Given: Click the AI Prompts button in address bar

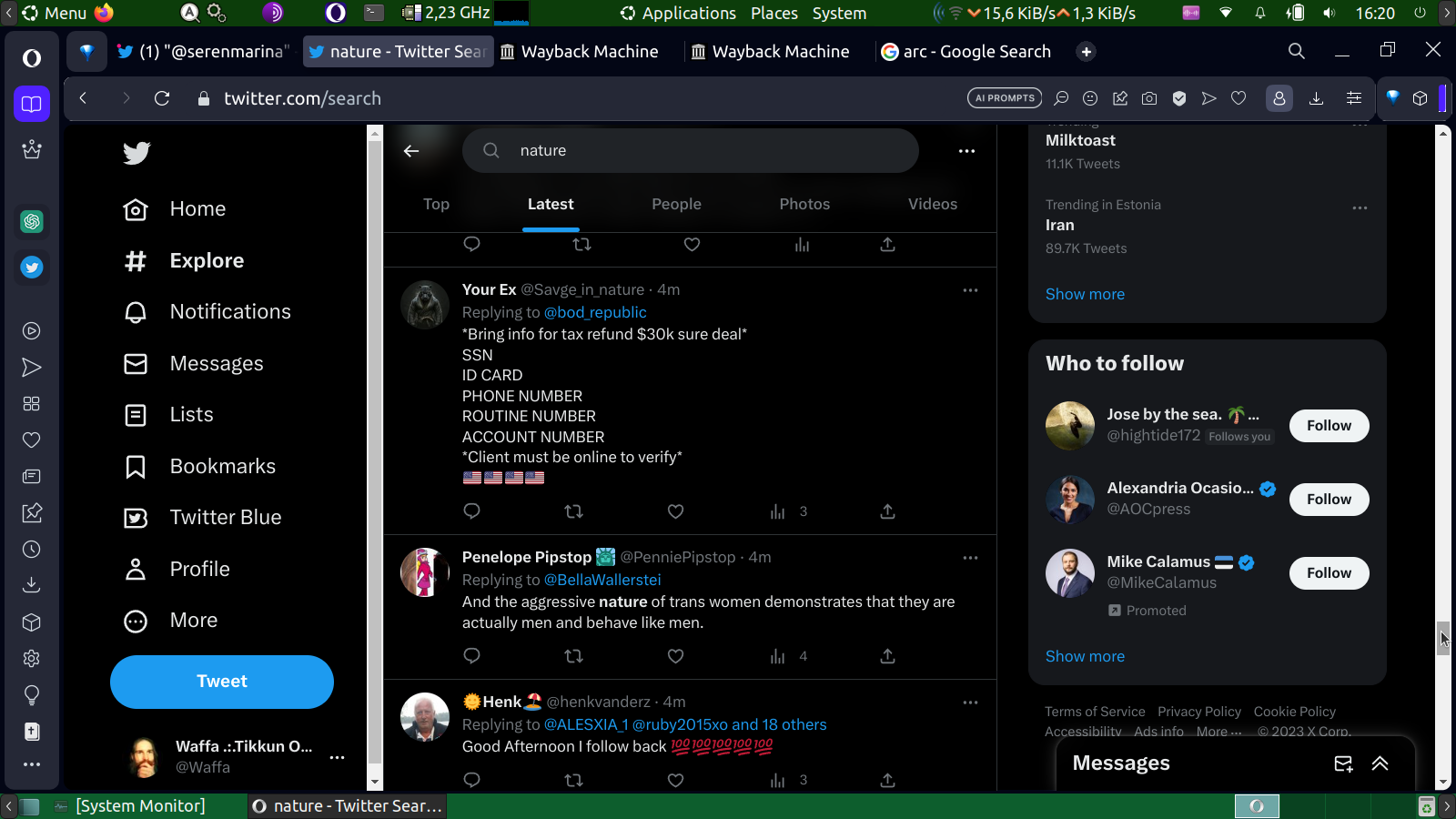Looking at the screenshot, I should 1005,98.
